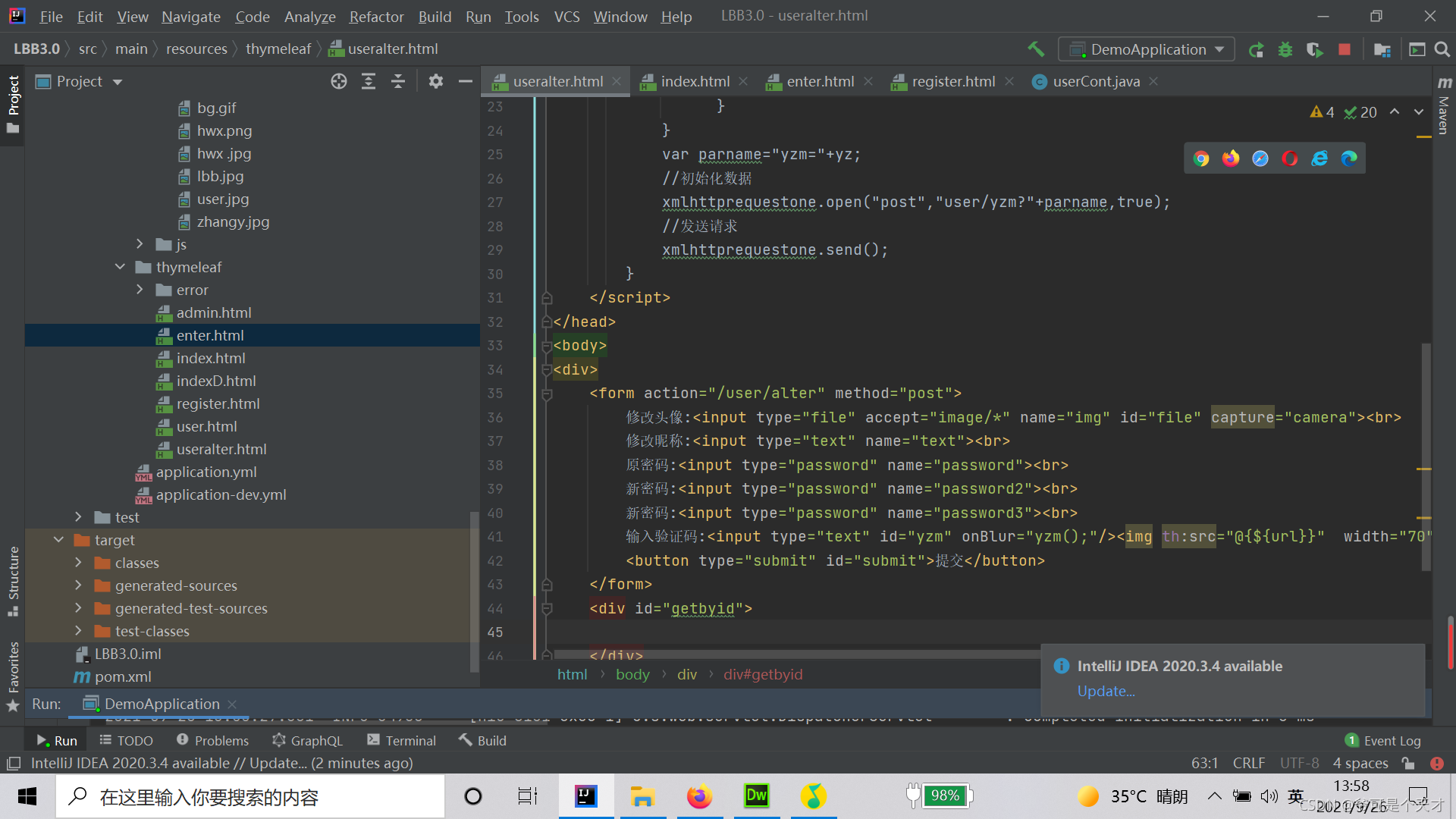Open Dreamweaver from the Windows taskbar
This screenshot has width=1456, height=819.
pyautogui.click(x=756, y=796)
